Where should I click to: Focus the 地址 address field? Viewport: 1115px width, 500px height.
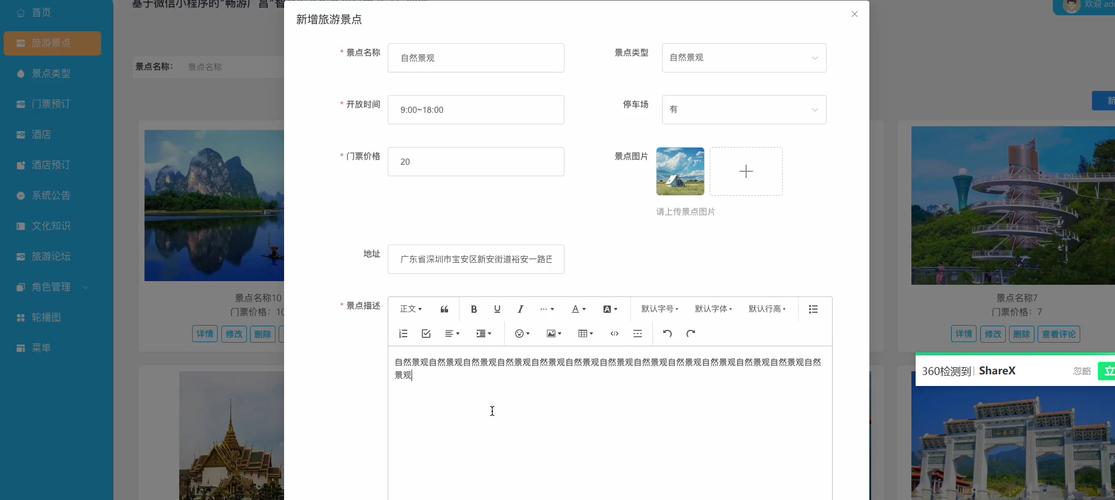pyautogui.click(x=476, y=260)
